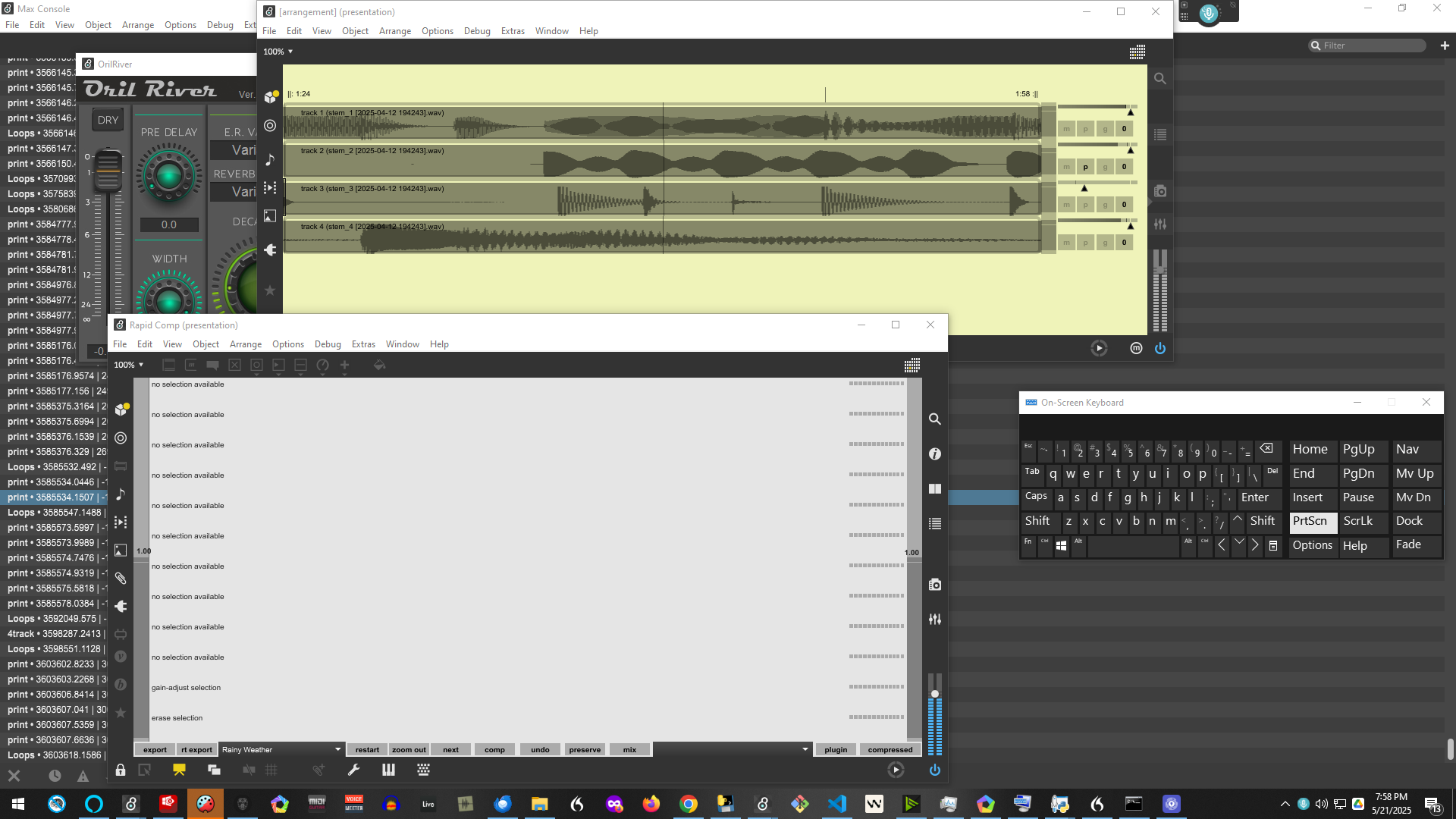Click the rt export button
The image size is (1456, 819).
pos(196,749)
